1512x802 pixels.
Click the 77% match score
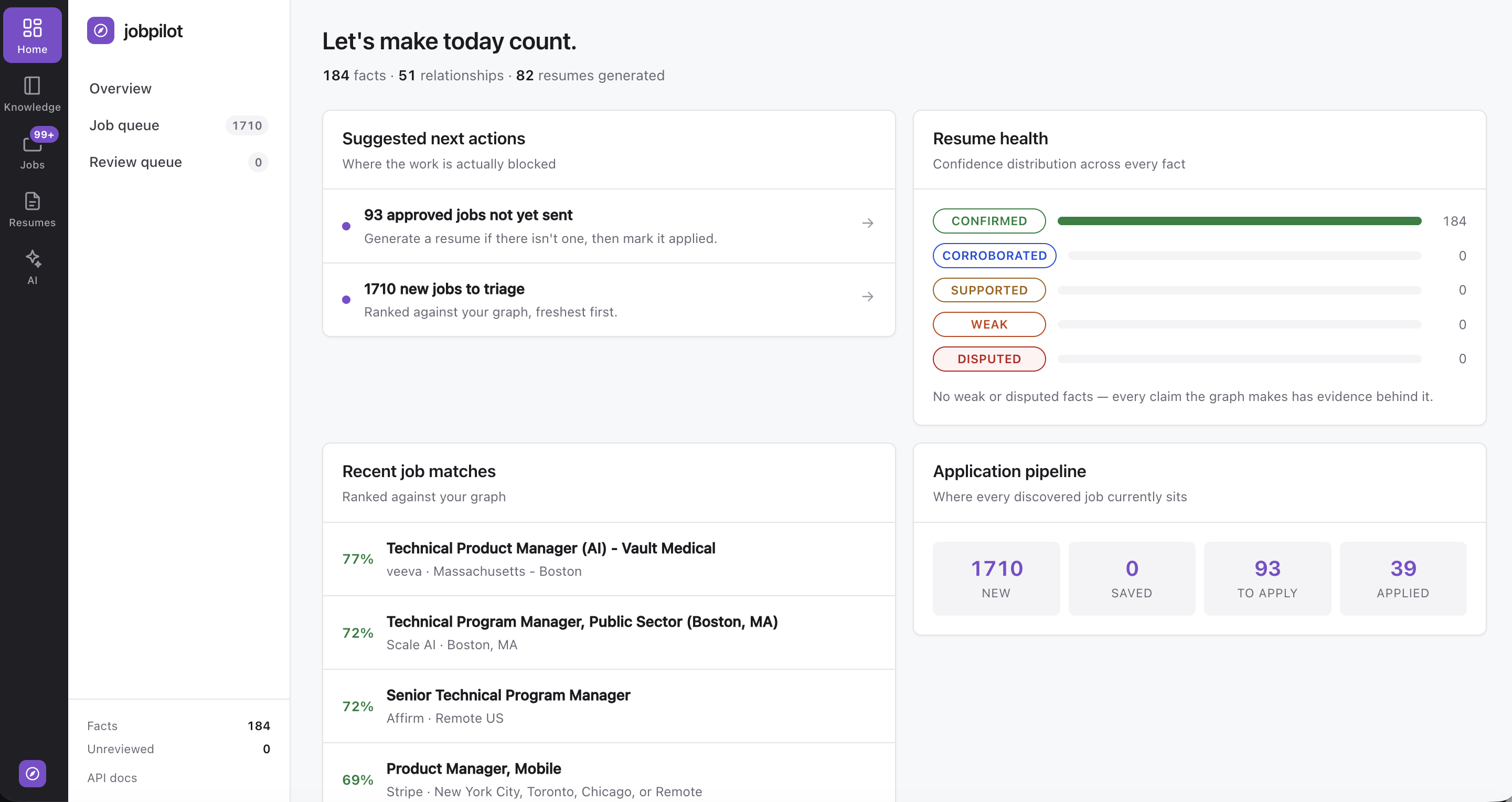[357, 559]
